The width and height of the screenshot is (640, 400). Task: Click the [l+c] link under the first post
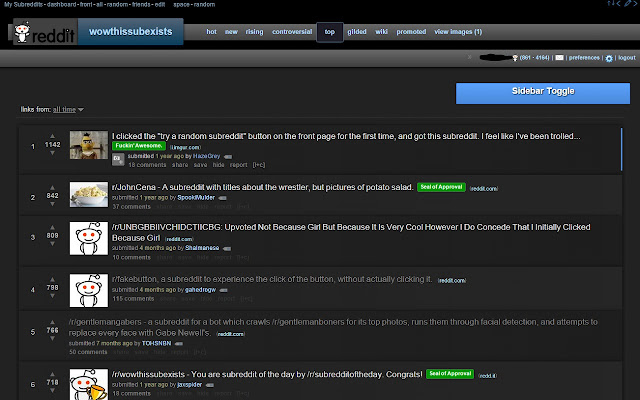point(259,165)
